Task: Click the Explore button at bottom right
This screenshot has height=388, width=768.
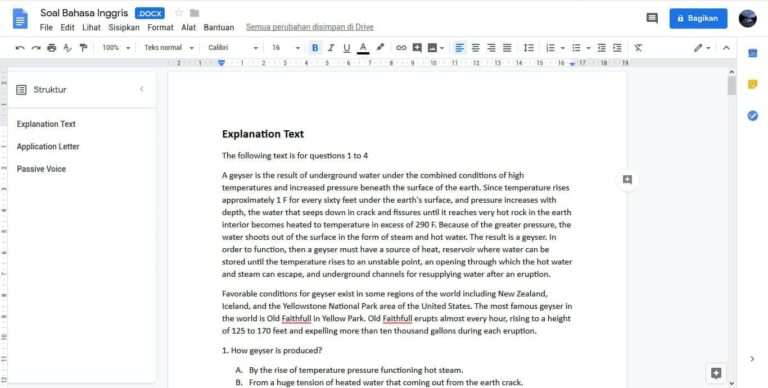Action: click(716, 373)
